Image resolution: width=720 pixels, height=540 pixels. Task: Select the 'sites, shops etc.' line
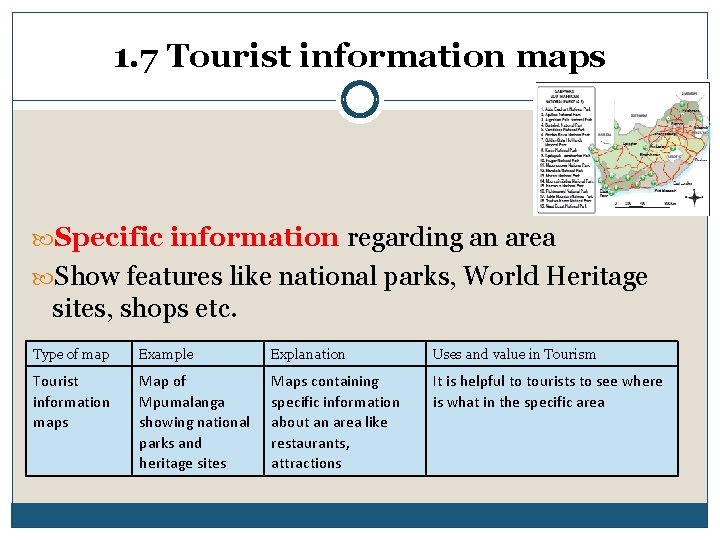tap(144, 308)
